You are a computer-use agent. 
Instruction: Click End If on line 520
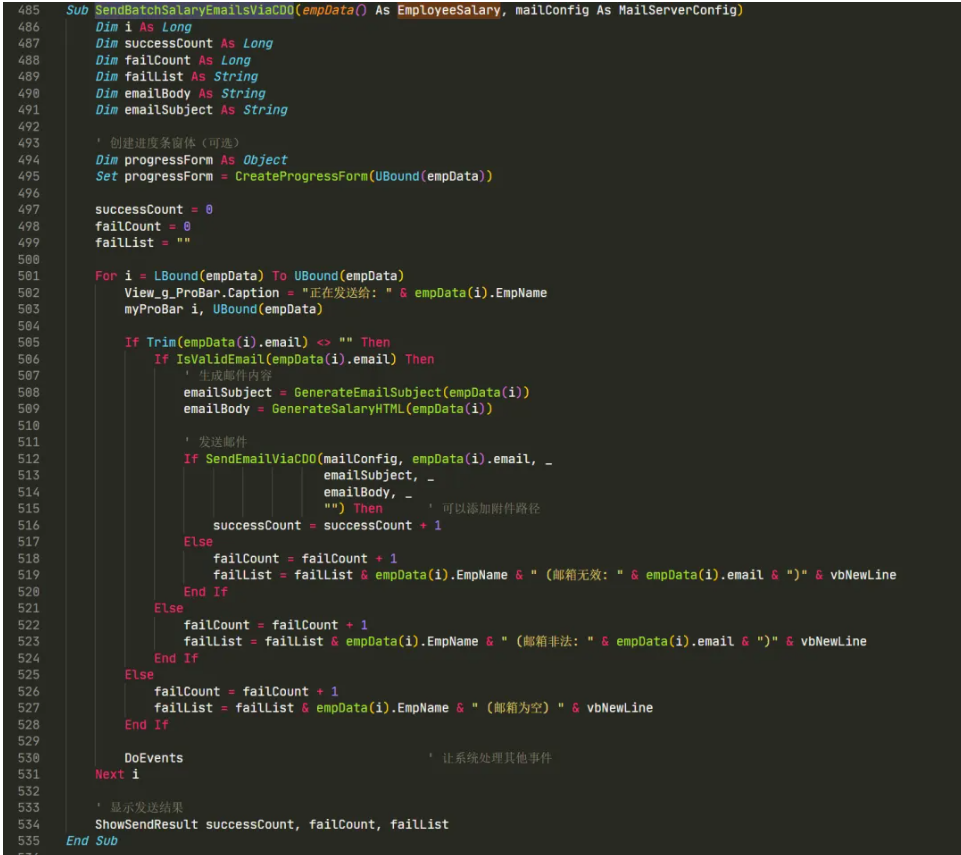(x=205, y=592)
